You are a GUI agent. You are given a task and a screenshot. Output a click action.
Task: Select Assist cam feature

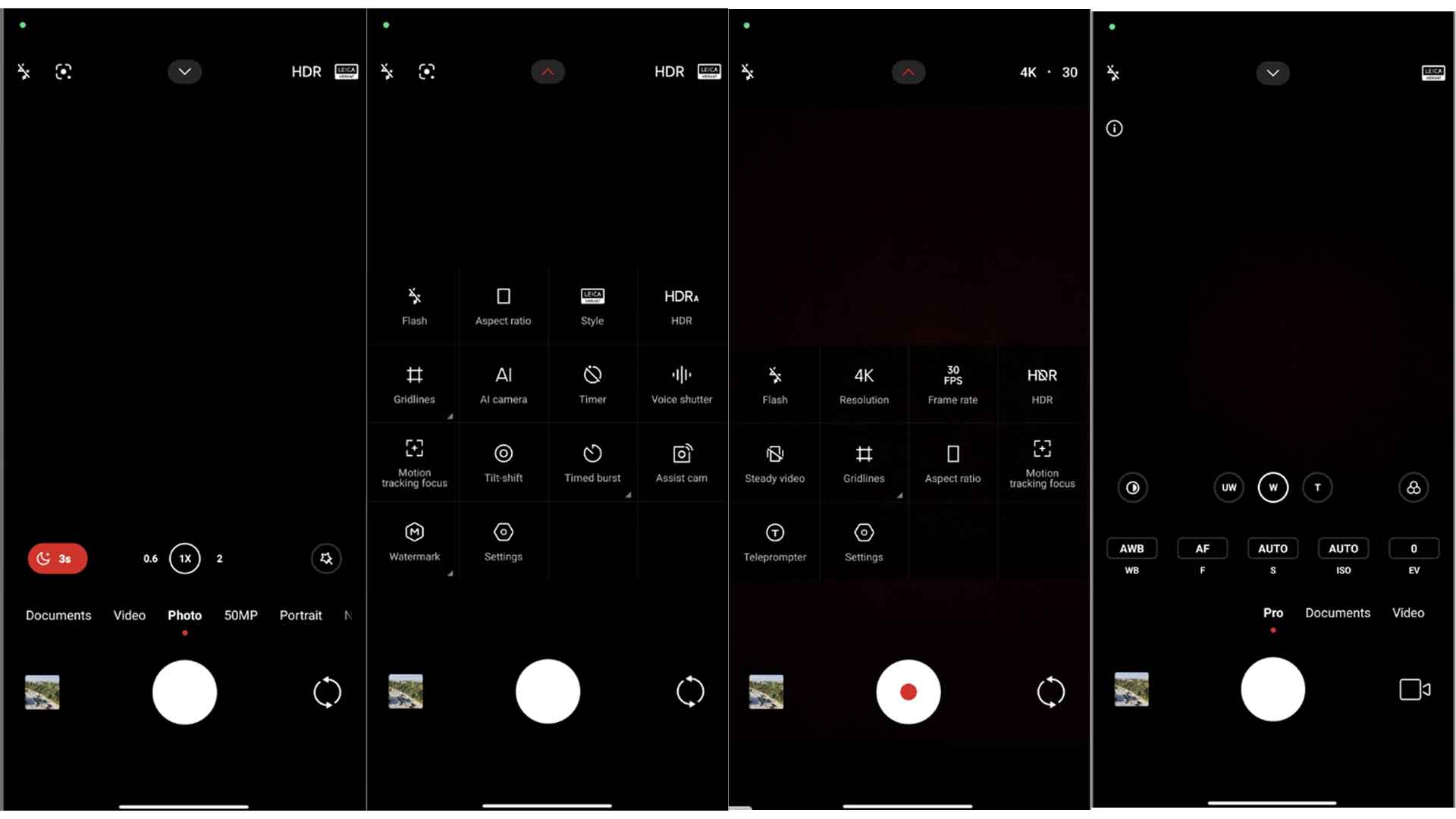[x=681, y=462]
